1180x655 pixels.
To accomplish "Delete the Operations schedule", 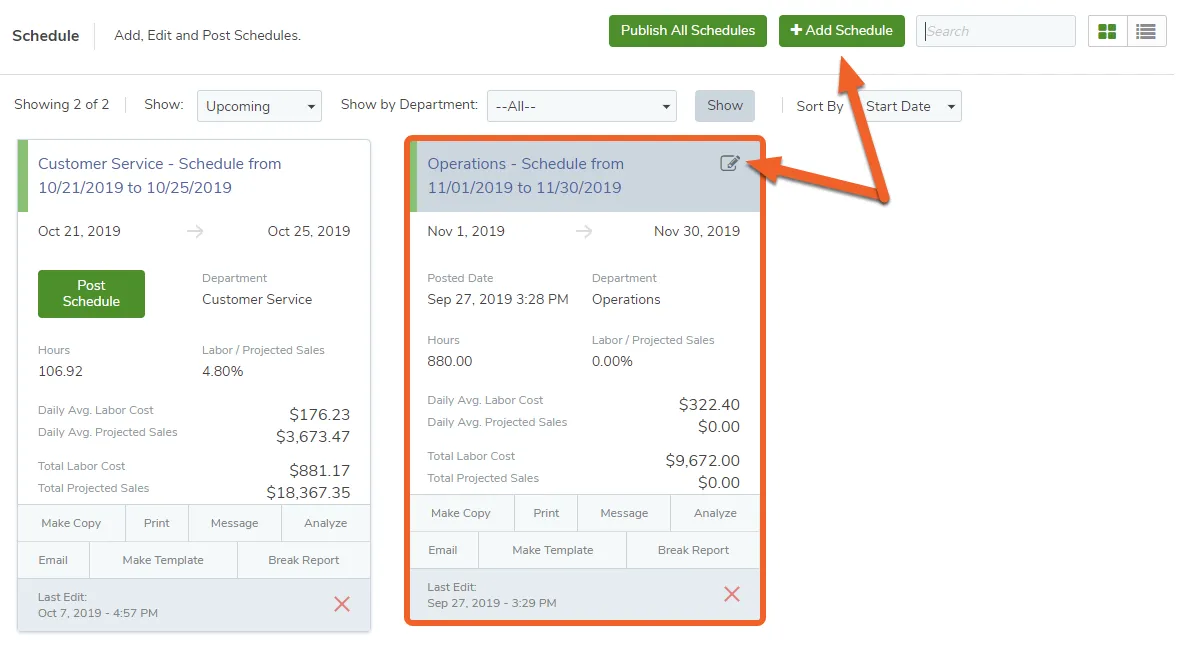I will [x=731, y=594].
